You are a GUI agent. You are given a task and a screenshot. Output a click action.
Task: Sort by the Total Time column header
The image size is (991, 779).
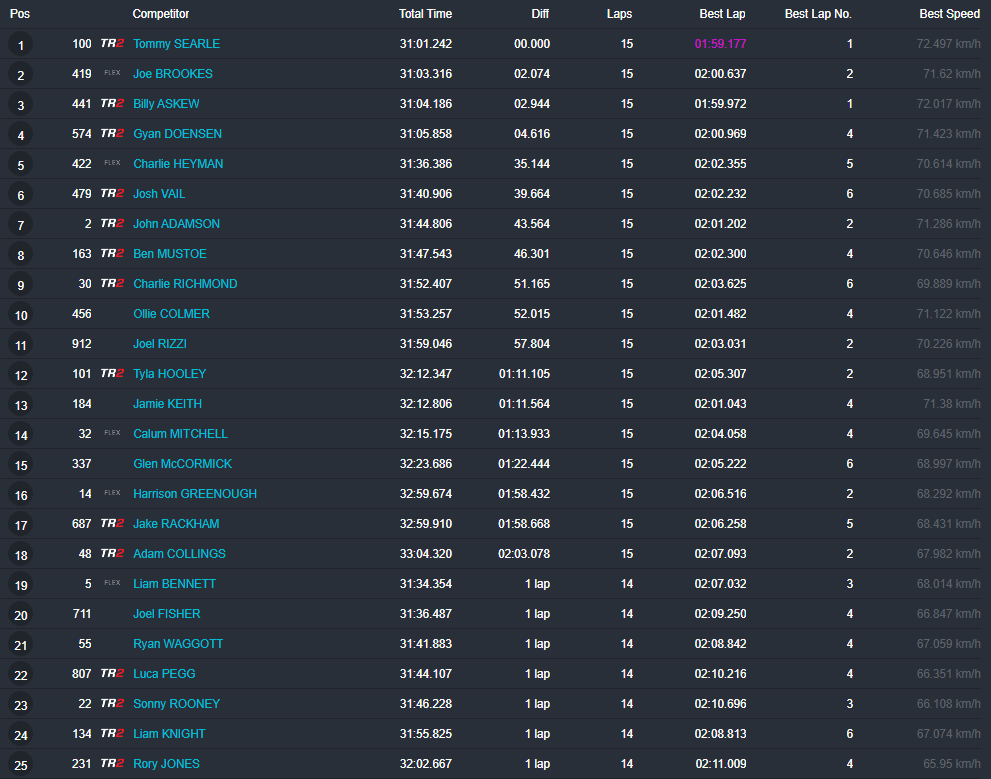click(x=425, y=14)
